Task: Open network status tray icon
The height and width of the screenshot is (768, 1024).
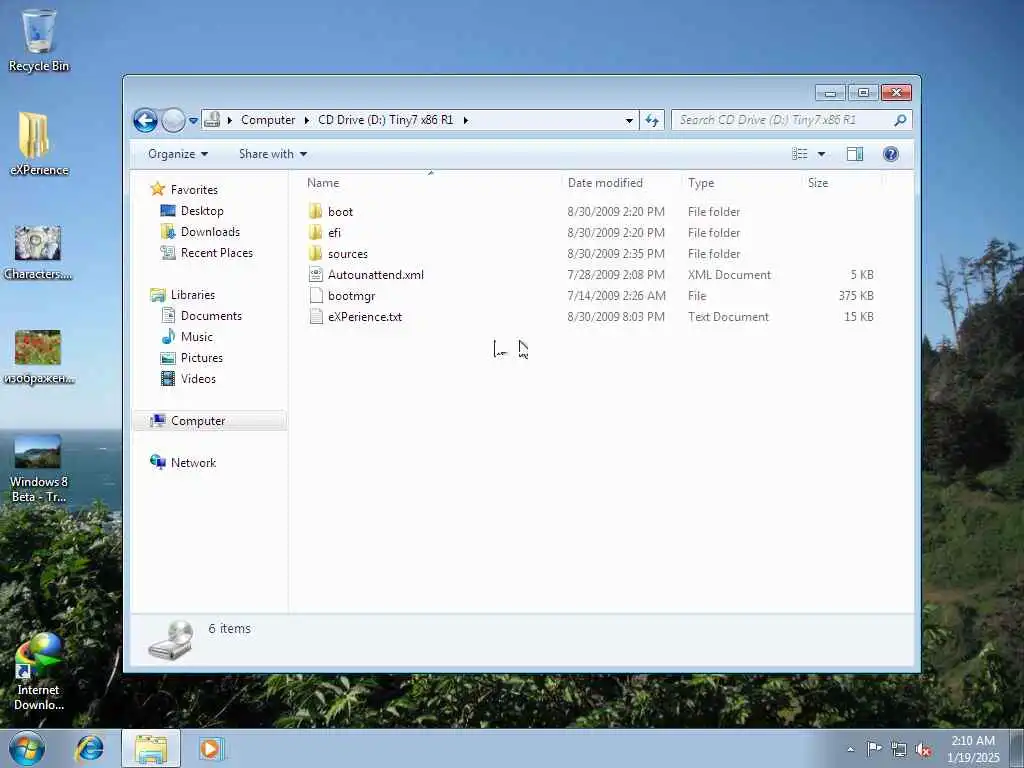Action: click(899, 750)
